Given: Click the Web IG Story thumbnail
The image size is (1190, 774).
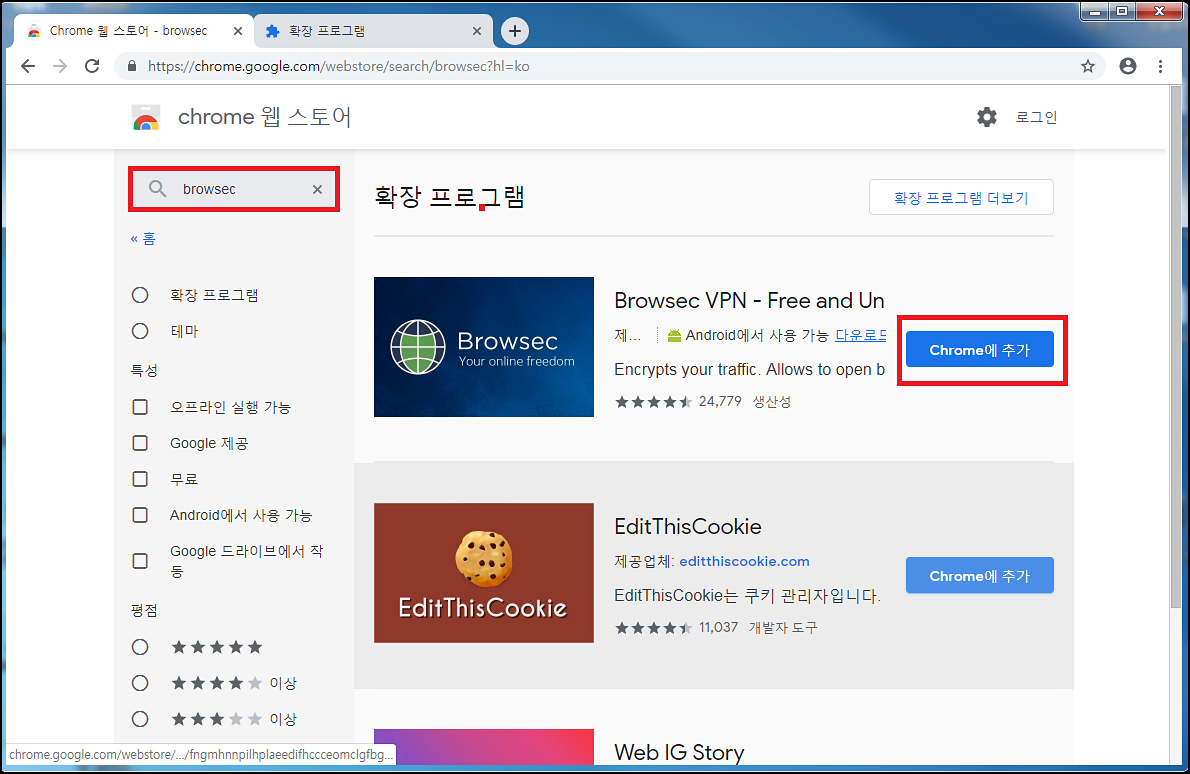Looking at the screenshot, I should click(x=483, y=747).
